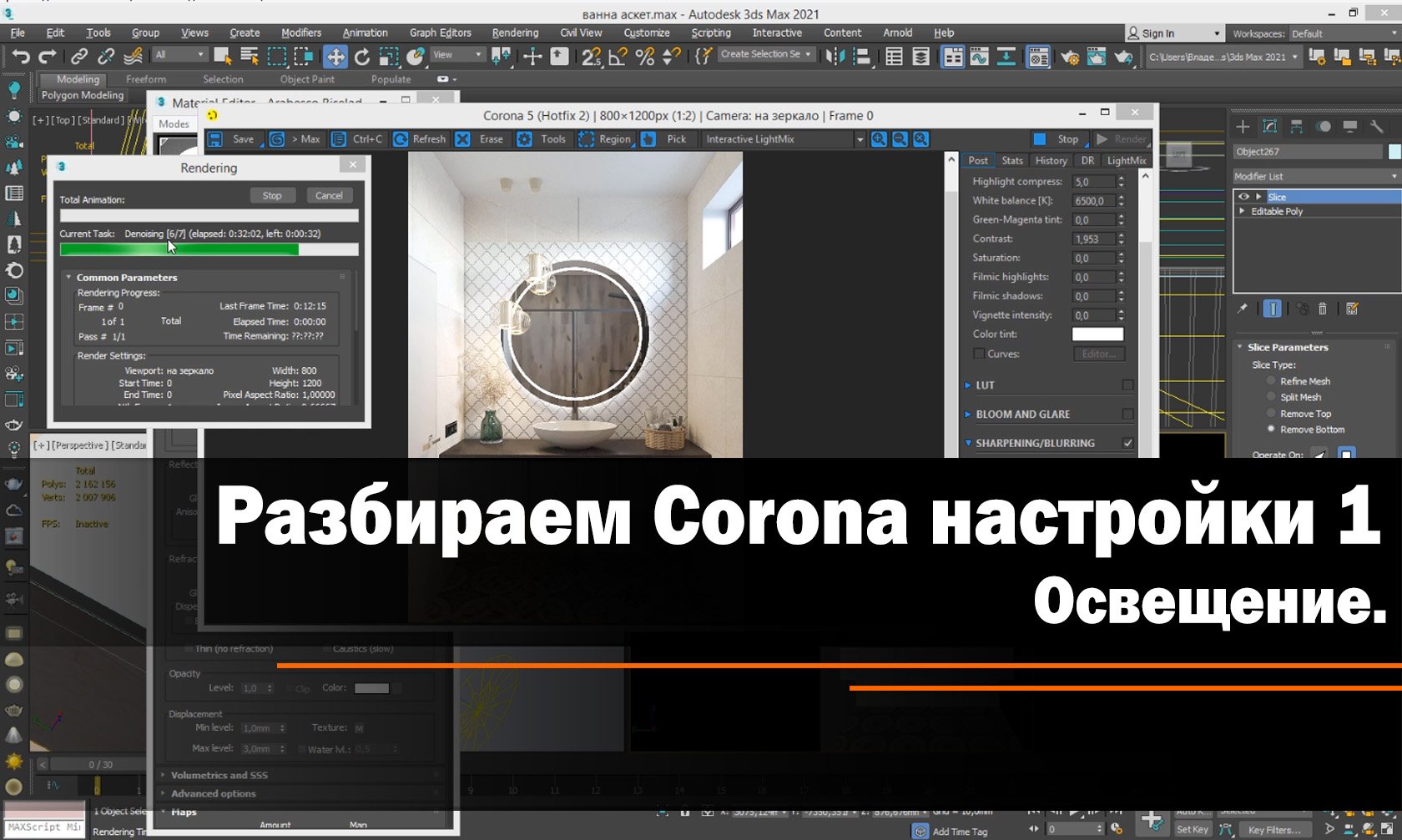The width and height of the screenshot is (1402, 840).
Task: Select the Select and Rotate tool
Action: [x=362, y=57]
